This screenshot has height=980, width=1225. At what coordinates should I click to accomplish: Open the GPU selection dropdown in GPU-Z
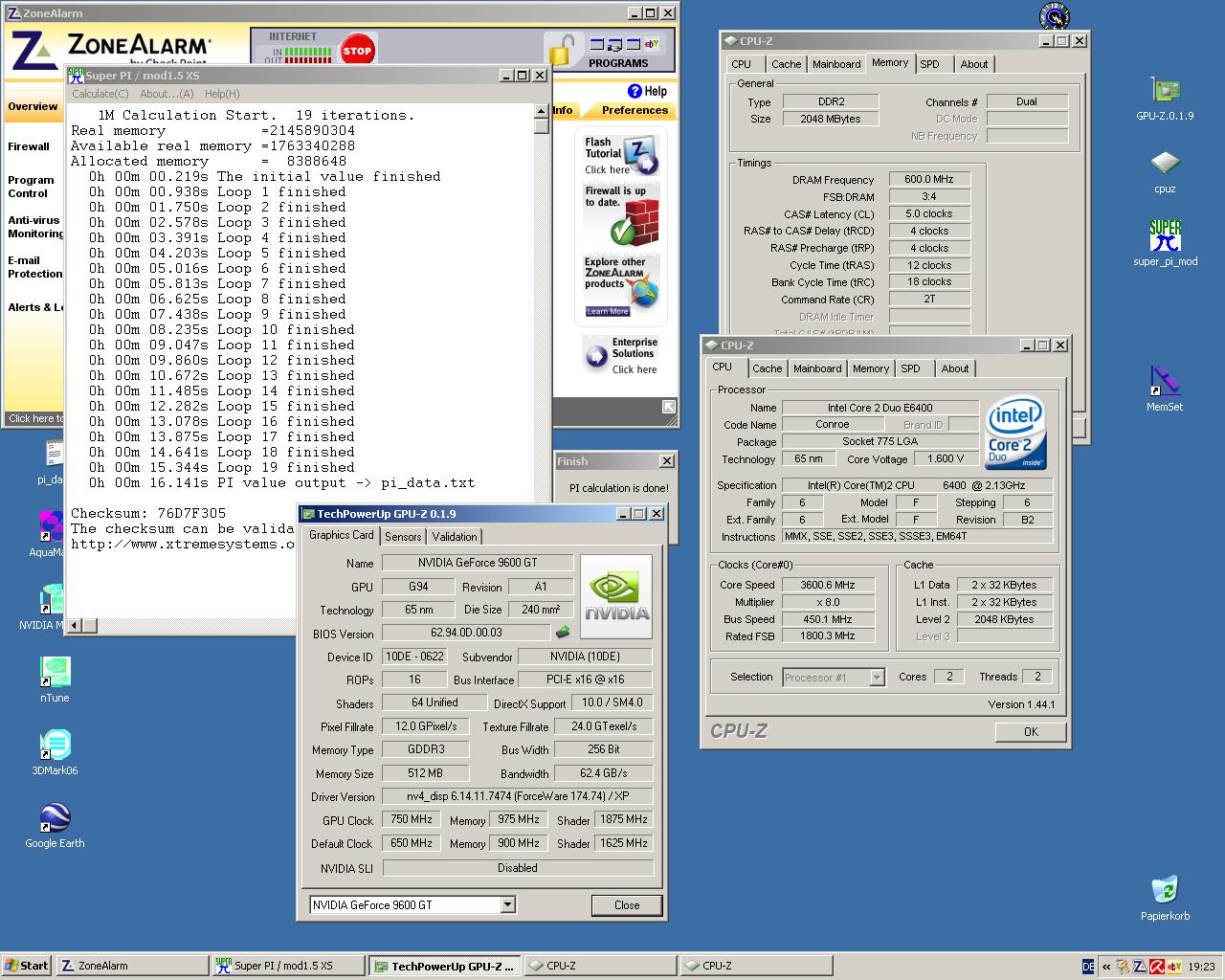pos(507,904)
